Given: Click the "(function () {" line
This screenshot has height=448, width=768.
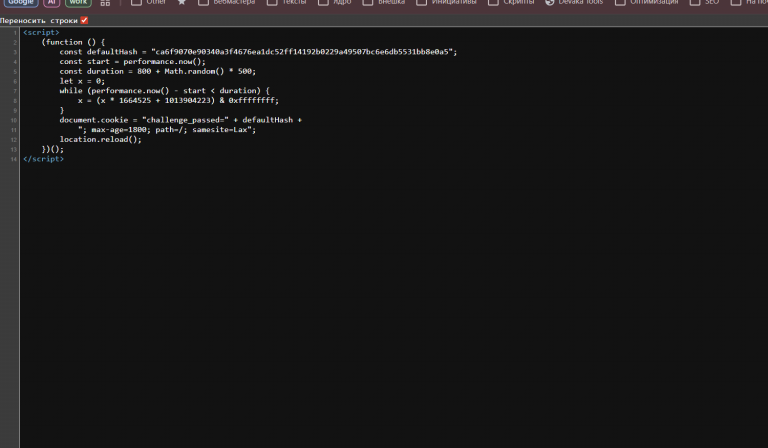Looking at the screenshot, I should coord(73,42).
